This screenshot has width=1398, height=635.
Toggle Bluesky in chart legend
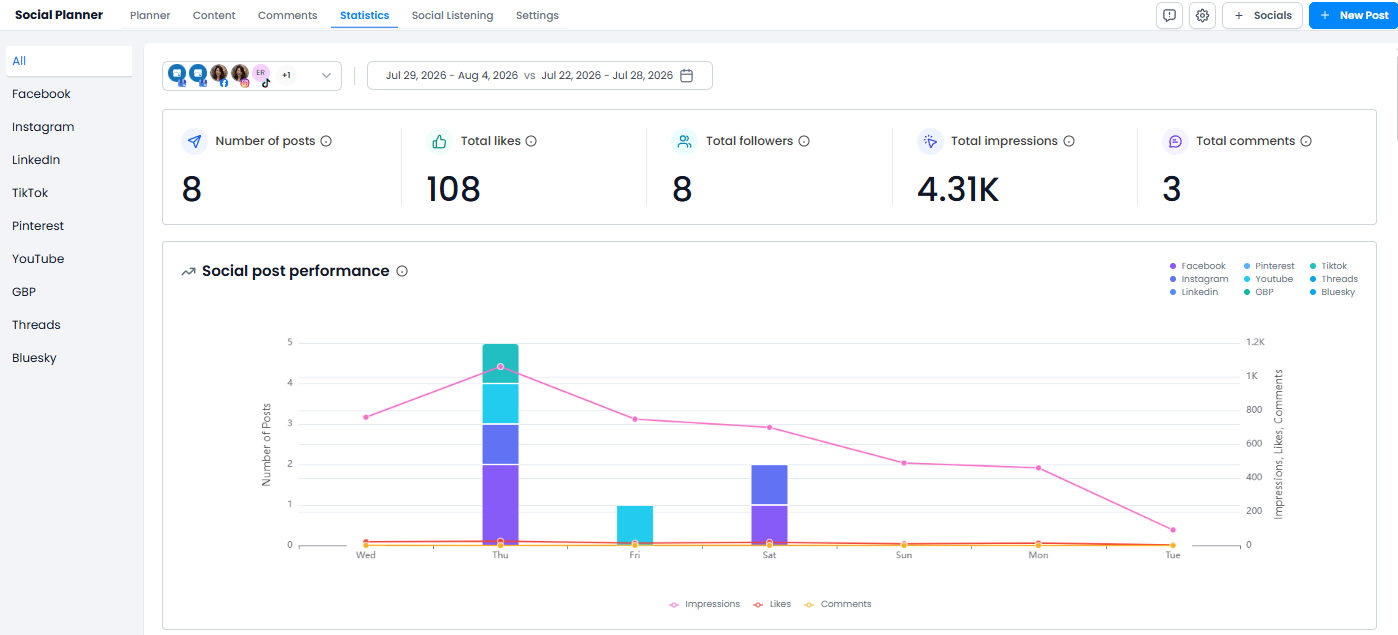tap(1332, 292)
